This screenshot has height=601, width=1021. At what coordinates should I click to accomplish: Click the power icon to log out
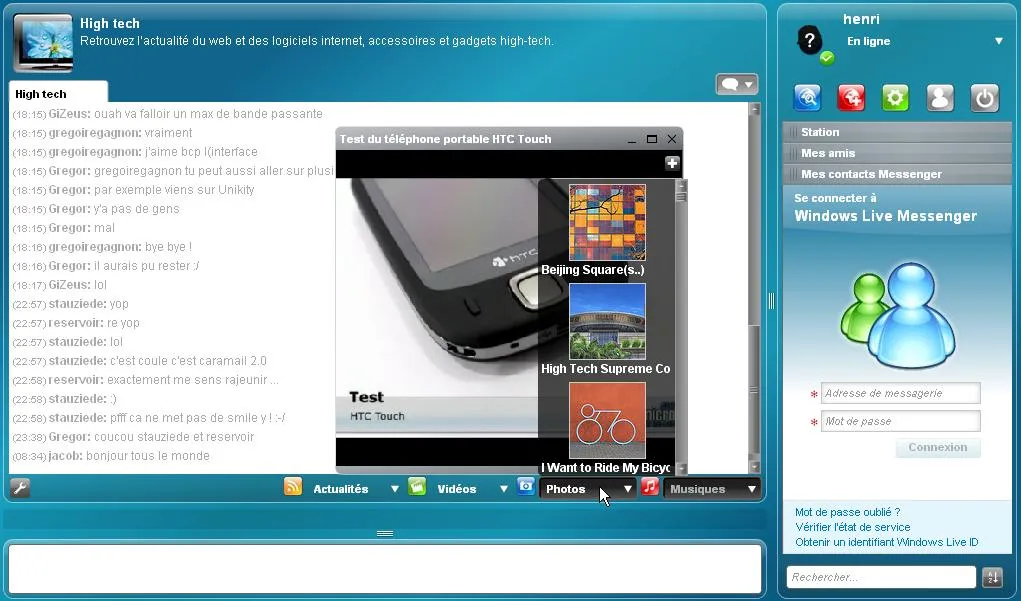coord(984,98)
